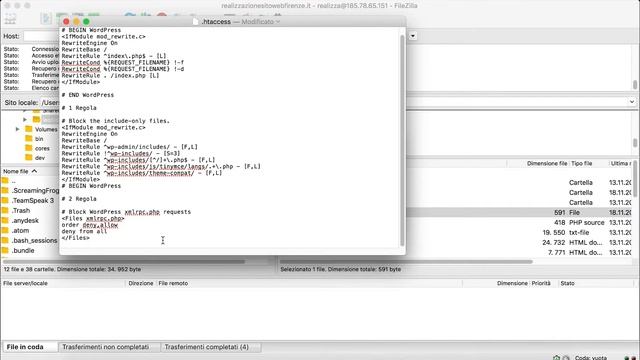Click the speed-limit icon left of Coda: vuota

click(566, 358)
